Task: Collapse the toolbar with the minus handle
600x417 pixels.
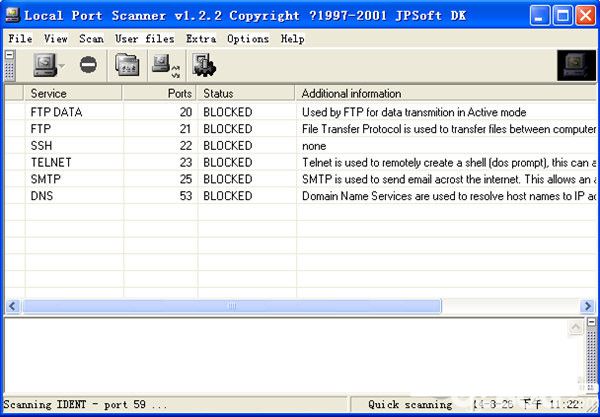Action: (10, 55)
